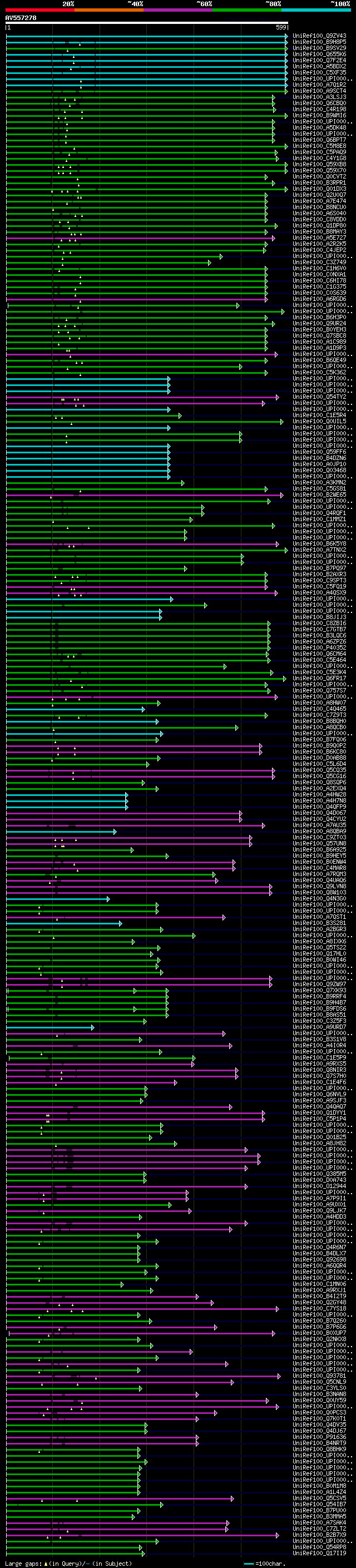Click the orange ~40% identity legend segment
356x1568 pixels.
point(109,10)
